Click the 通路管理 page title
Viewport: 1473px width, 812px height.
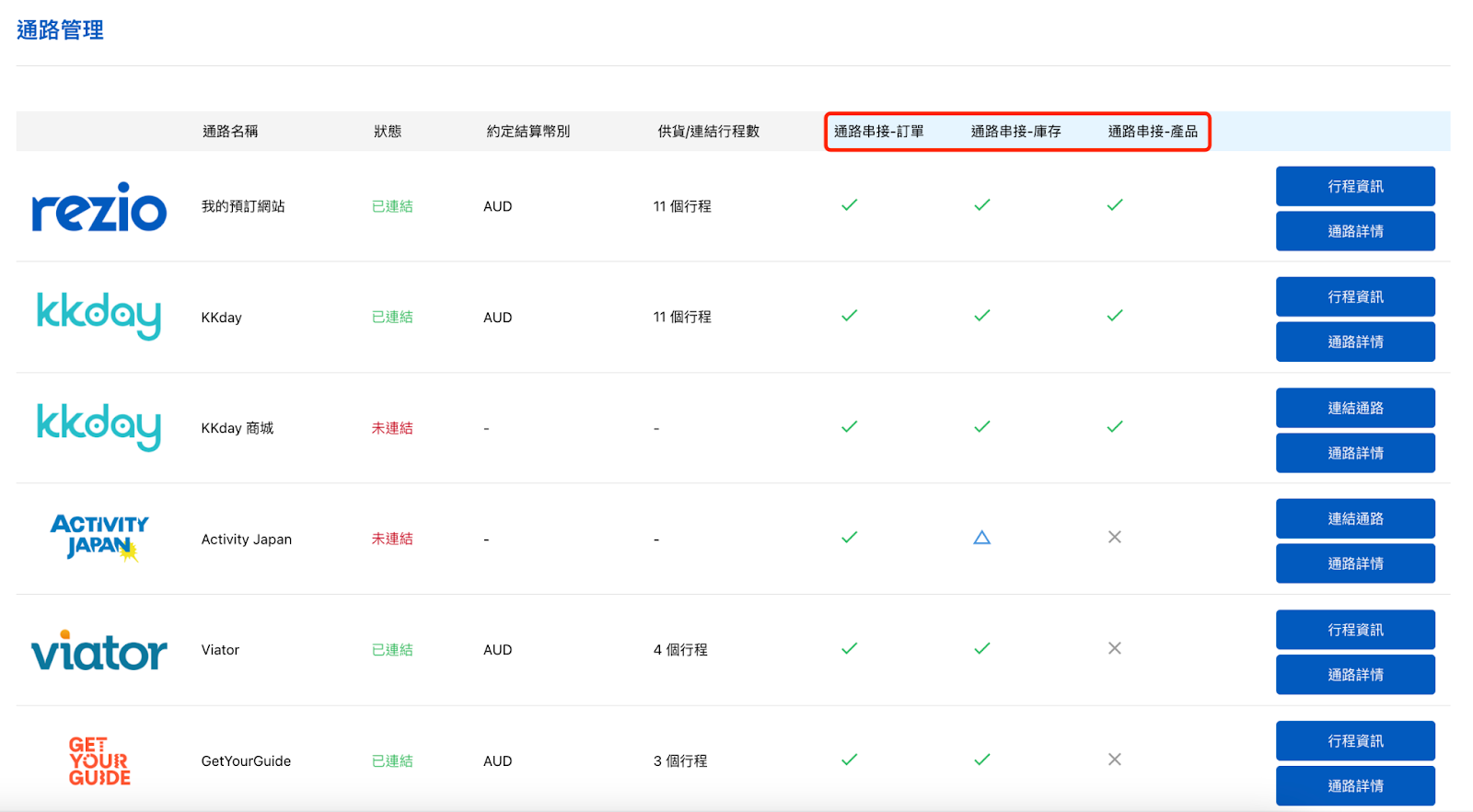tap(60, 30)
